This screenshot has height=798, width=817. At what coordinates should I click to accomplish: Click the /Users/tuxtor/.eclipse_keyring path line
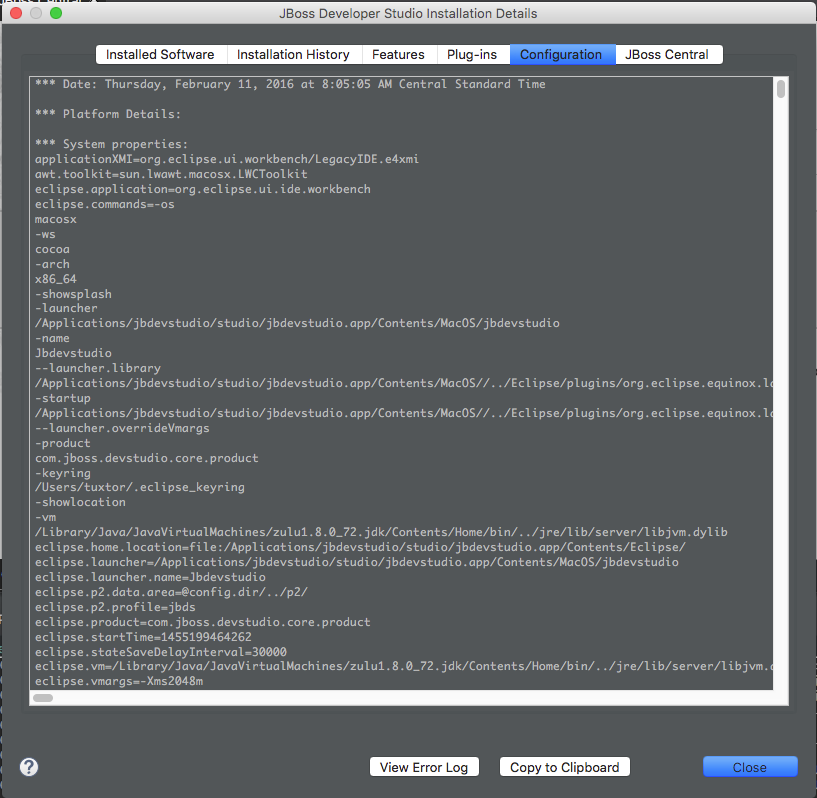[x=139, y=487]
